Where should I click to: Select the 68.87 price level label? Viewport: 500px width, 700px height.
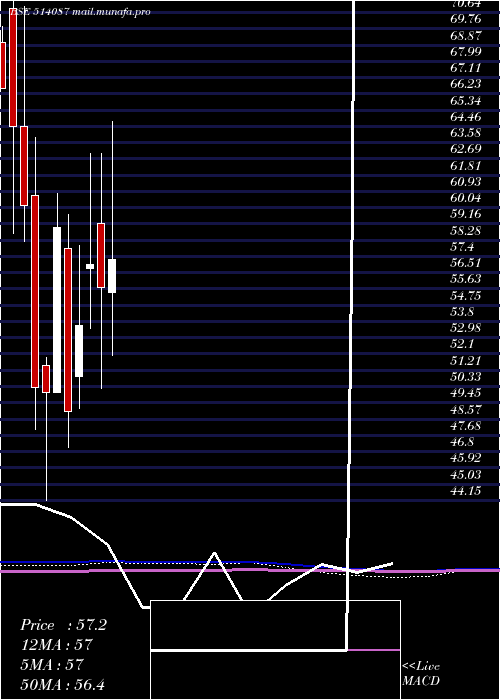pos(466,35)
